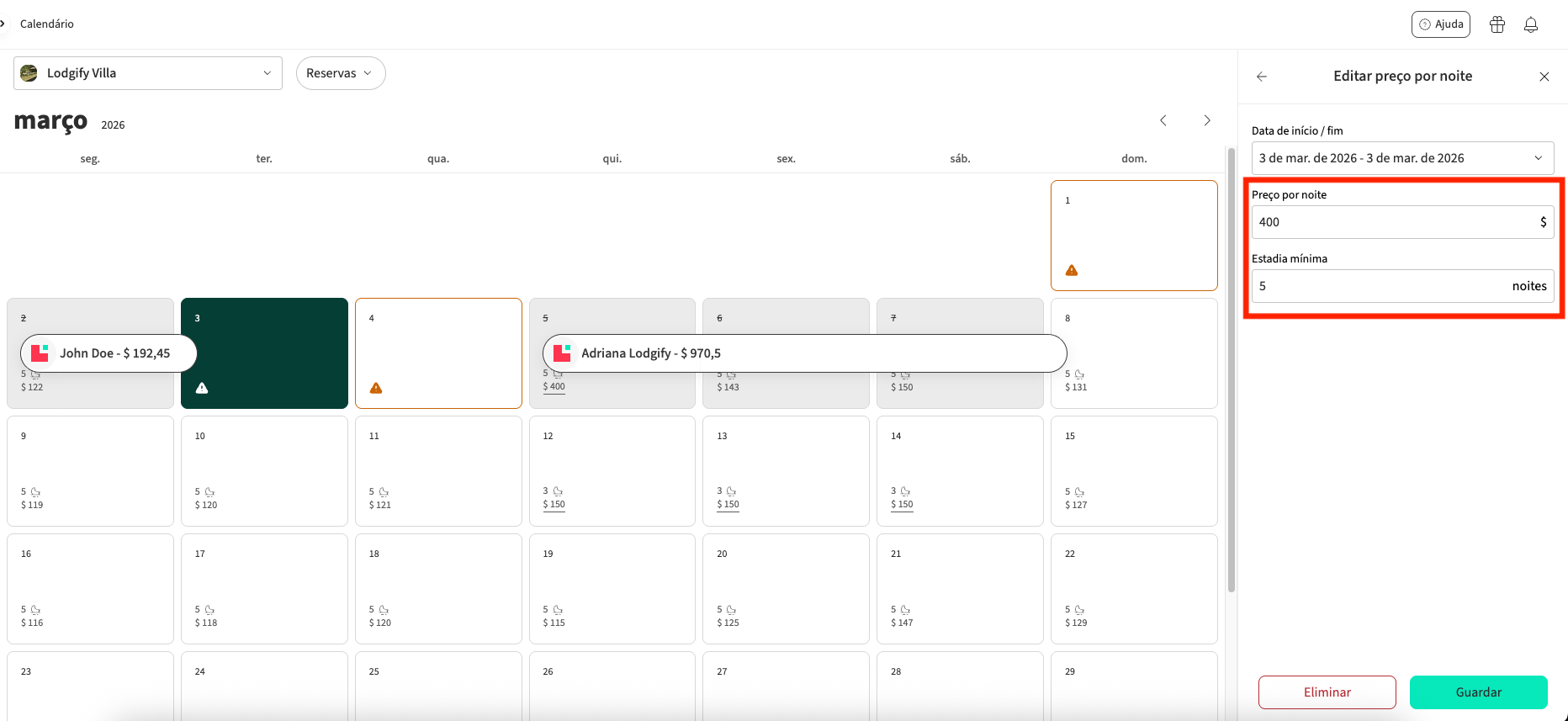Open Adriana Lodgify reservation bar
The image size is (1568, 721).
804,353
